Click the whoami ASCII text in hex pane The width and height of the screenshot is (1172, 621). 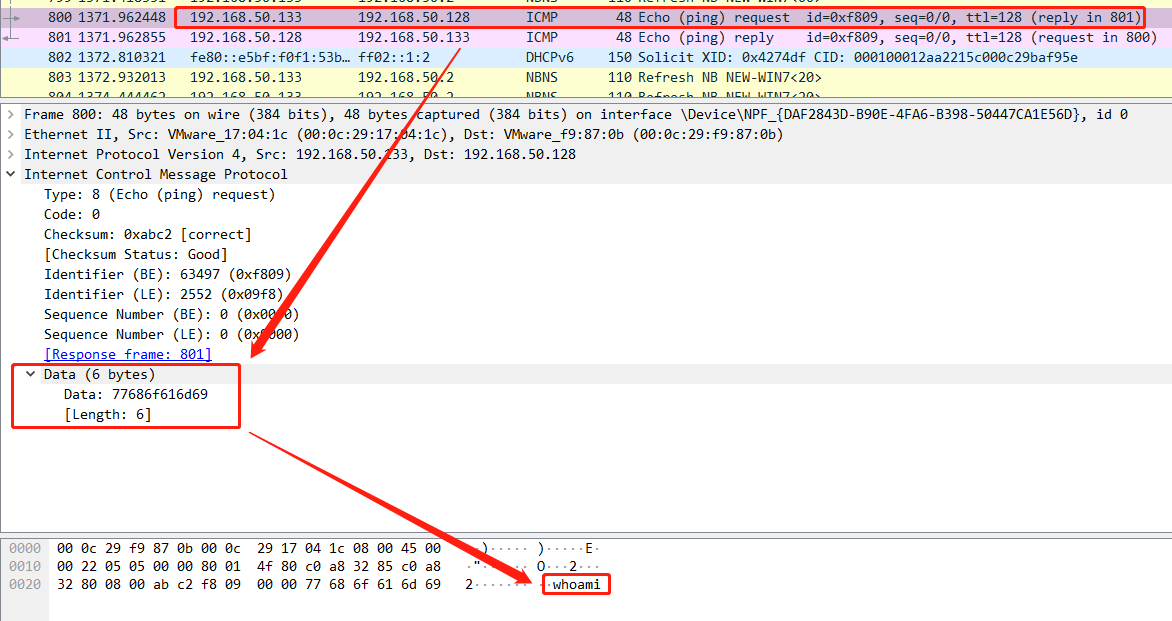point(578,584)
